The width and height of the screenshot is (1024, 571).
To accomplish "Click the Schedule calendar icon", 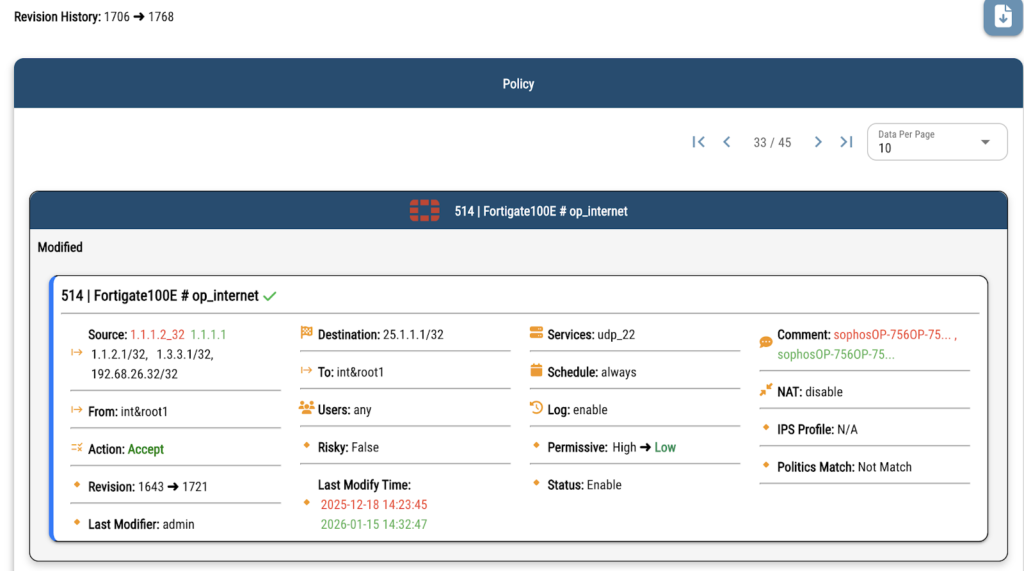I will tap(537, 371).
